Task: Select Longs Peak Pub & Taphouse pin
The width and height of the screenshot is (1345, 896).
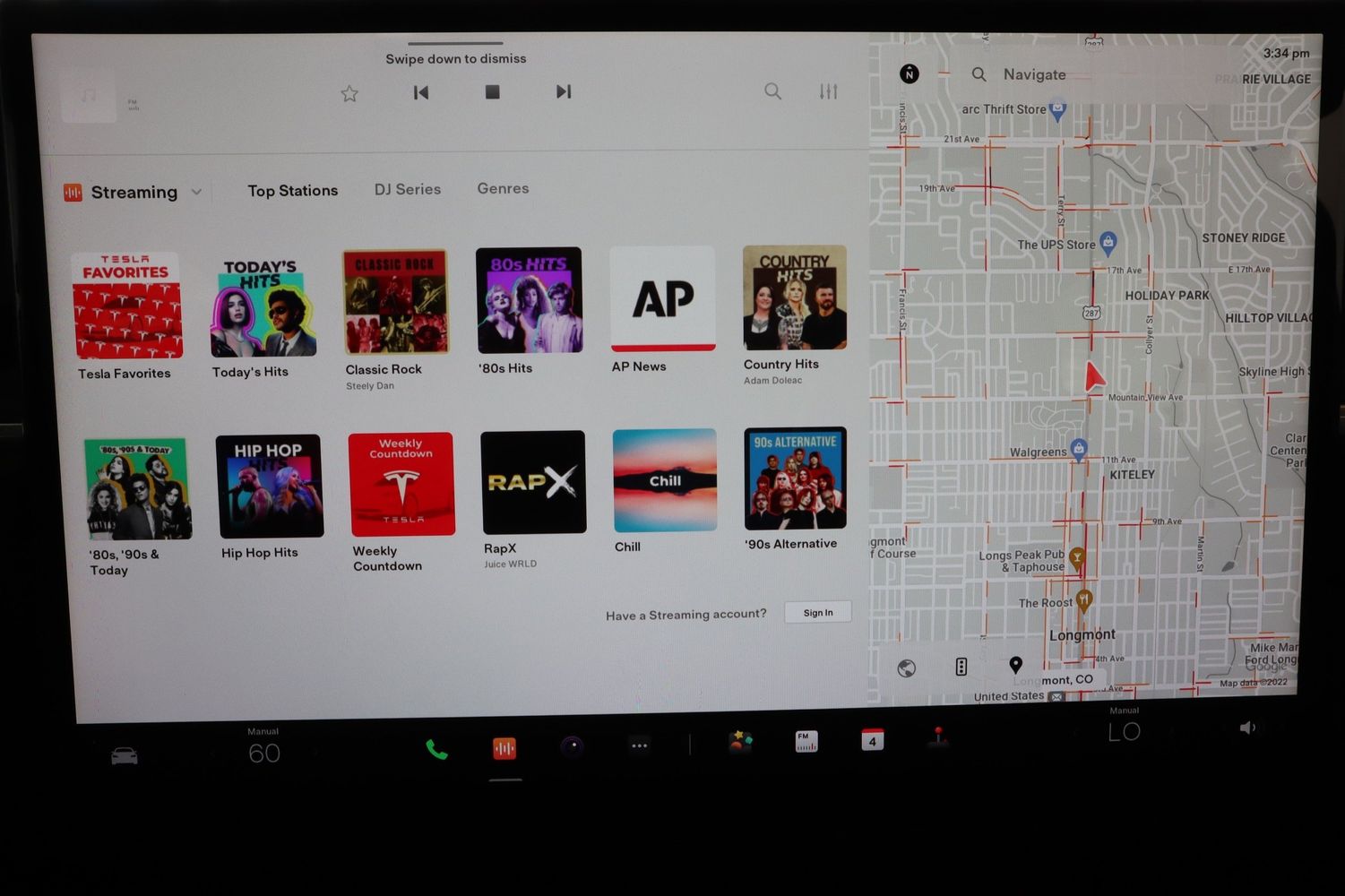Action: pyautogui.click(x=1077, y=560)
